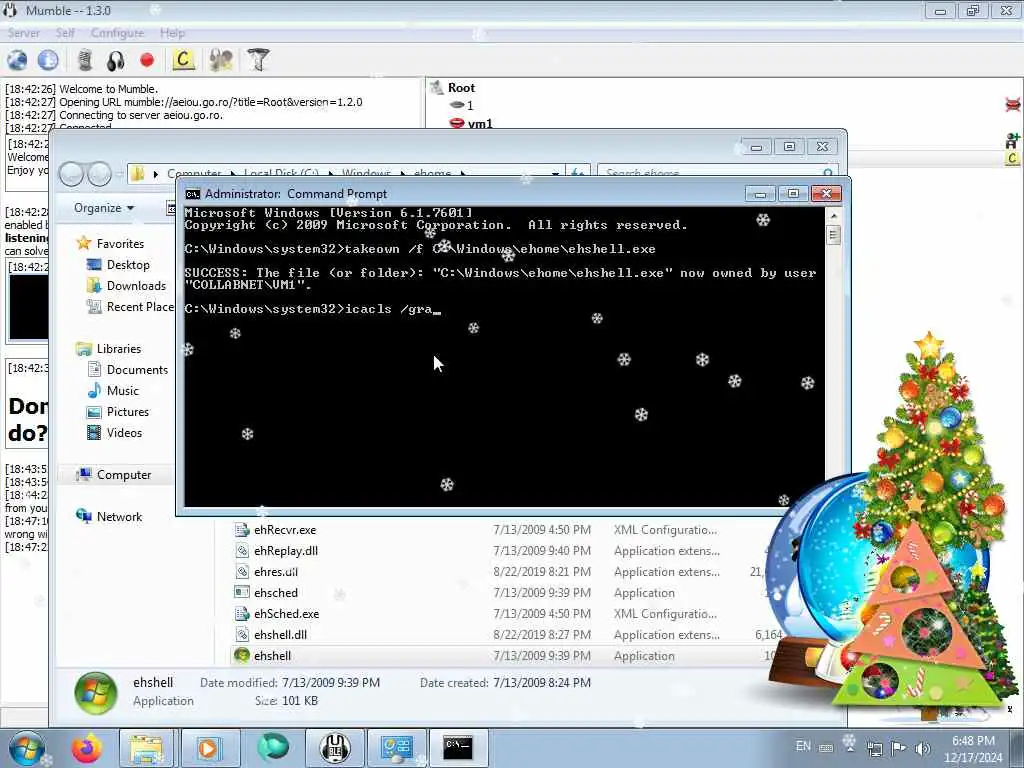This screenshot has width=1024, height=768.
Task: Click the ehshell Windows logo in details pane
Action: (96, 692)
